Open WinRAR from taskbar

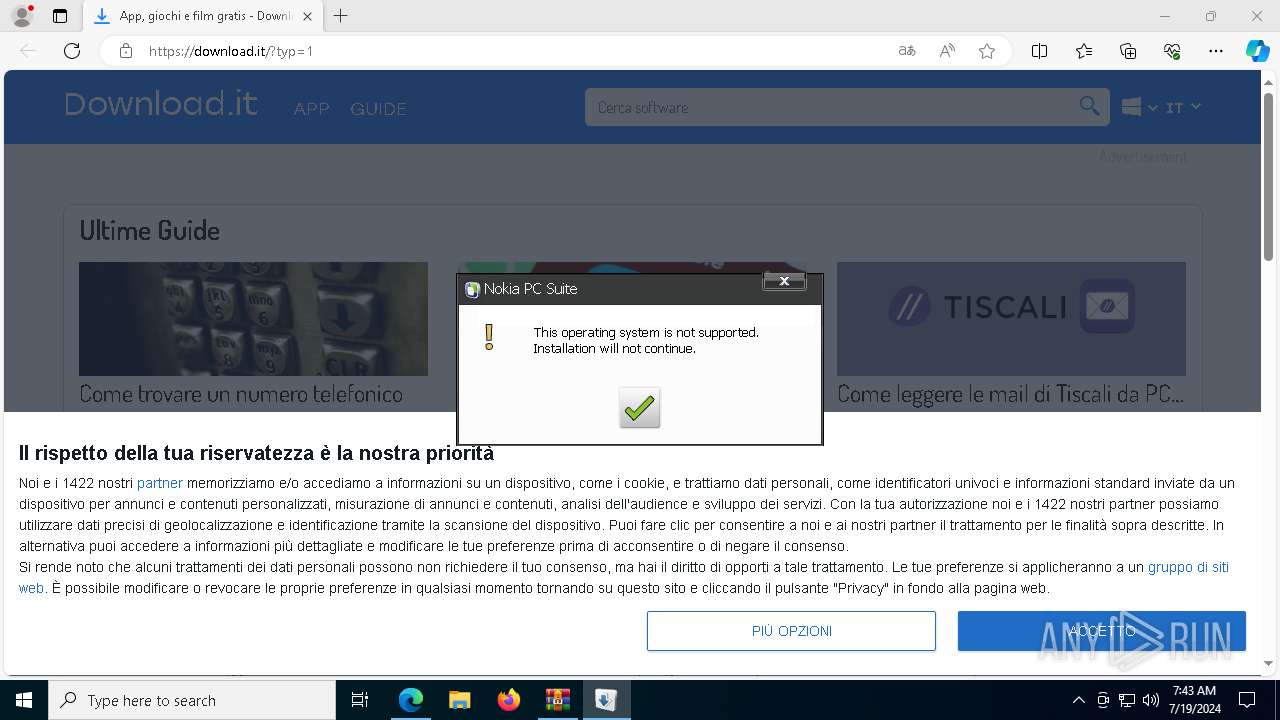tap(557, 700)
